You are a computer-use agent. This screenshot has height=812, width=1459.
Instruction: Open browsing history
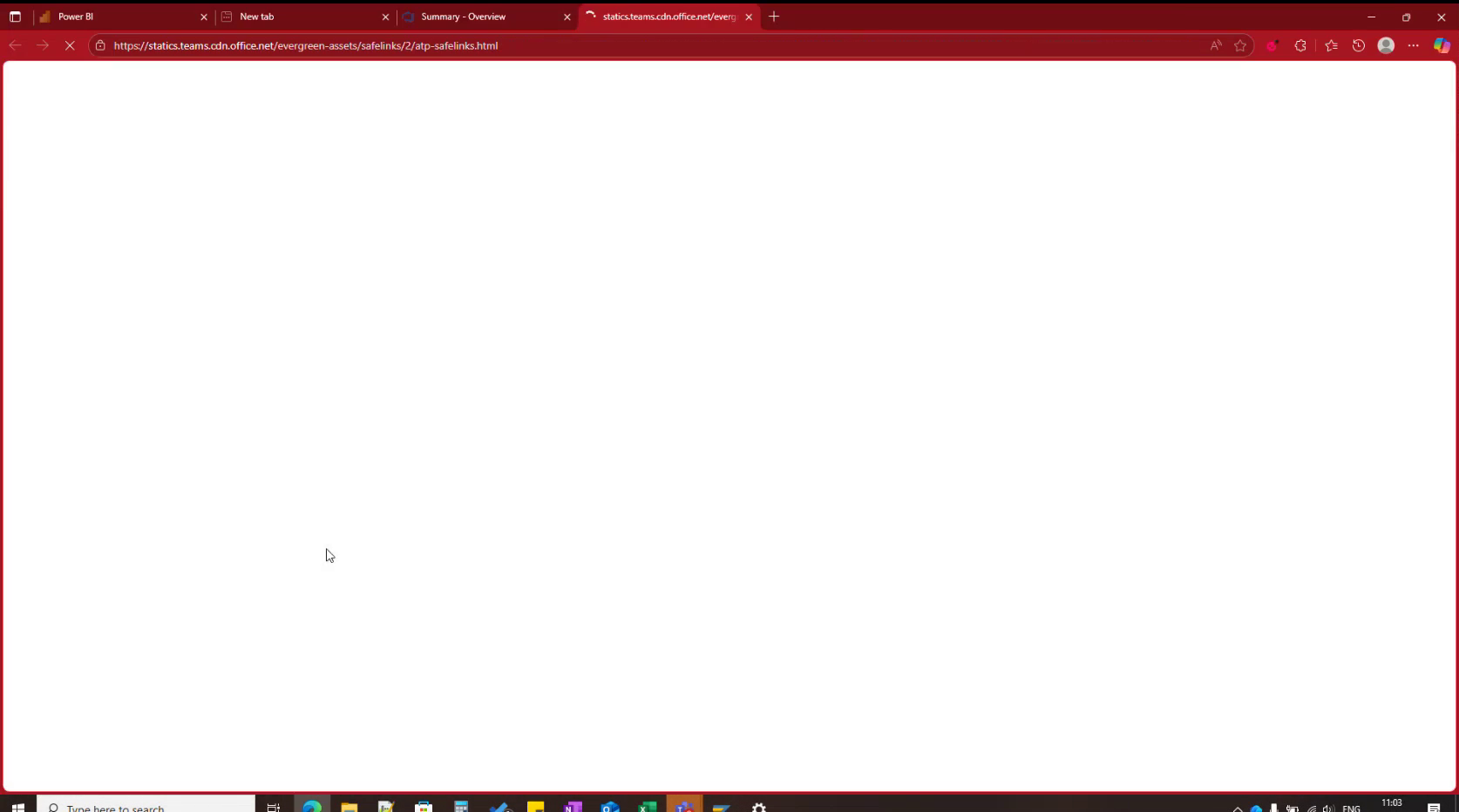(x=1358, y=45)
